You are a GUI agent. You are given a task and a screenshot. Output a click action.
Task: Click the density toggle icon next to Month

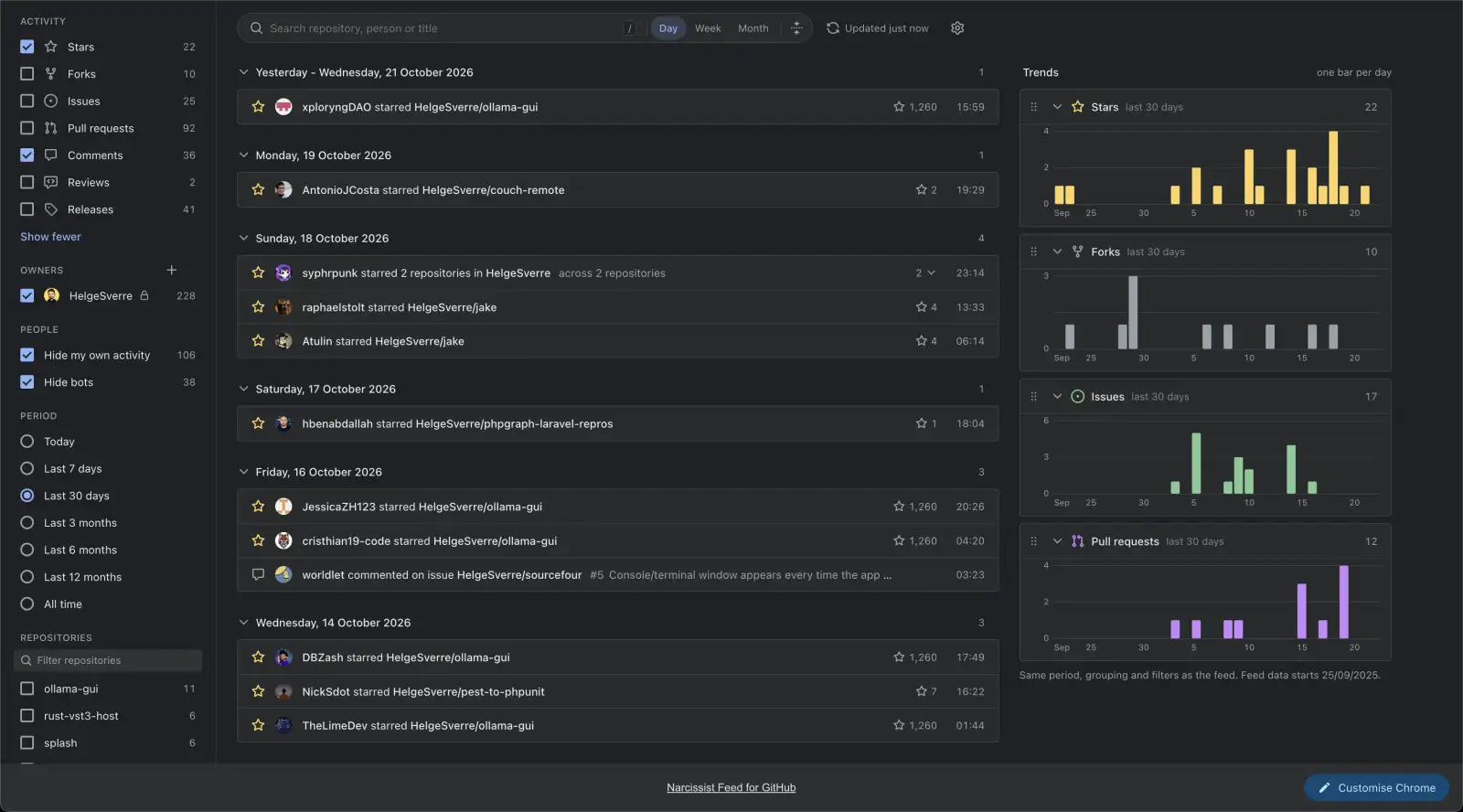tap(796, 28)
